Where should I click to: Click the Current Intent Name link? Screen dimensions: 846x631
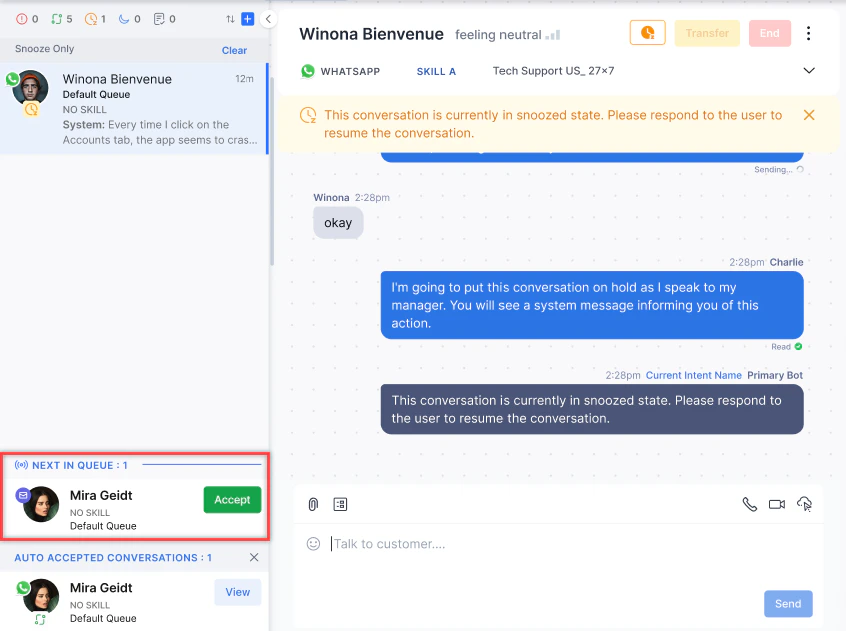(693, 375)
